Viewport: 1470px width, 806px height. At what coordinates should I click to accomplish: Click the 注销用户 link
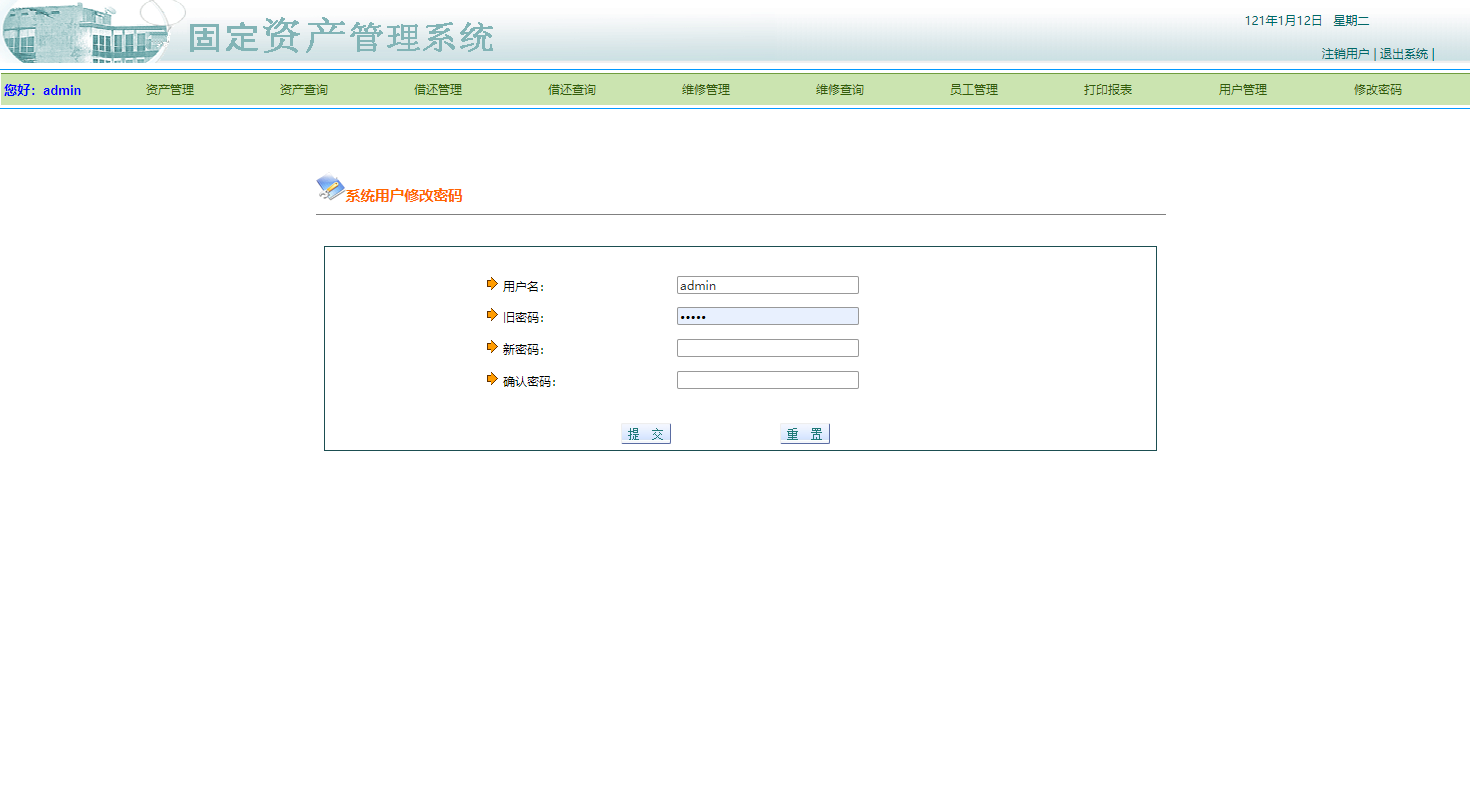[x=1345, y=54]
